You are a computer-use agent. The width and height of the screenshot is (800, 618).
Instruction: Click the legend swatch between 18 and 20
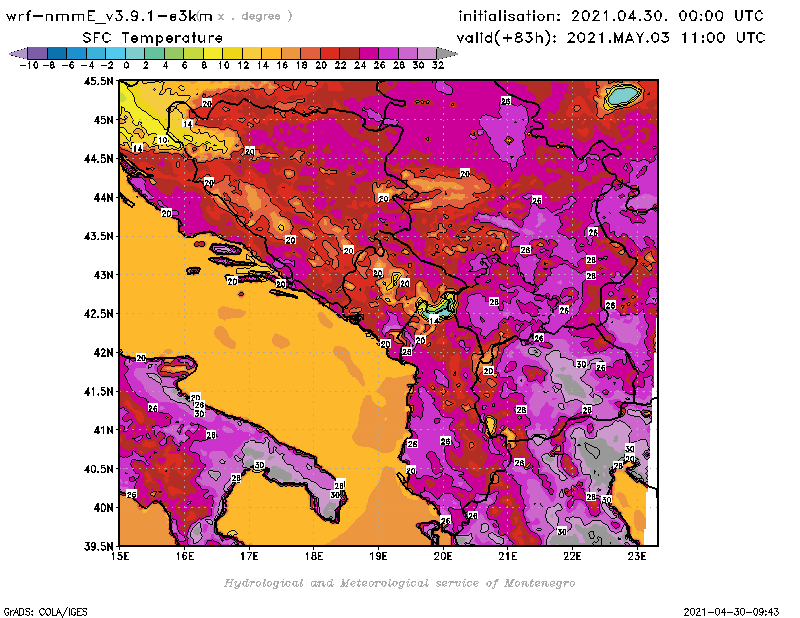(310, 53)
